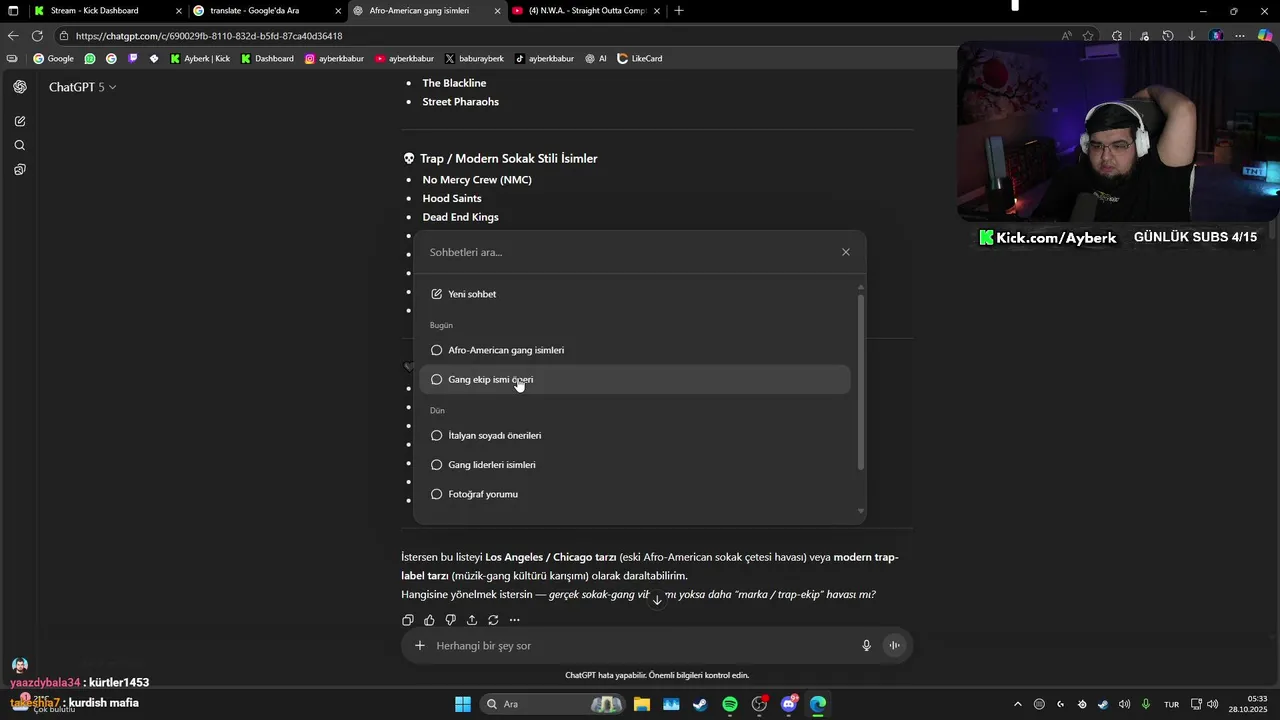Image resolution: width=1280 pixels, height=720 pixels.
Task: Click the share response icon
Action: [472, 620]
